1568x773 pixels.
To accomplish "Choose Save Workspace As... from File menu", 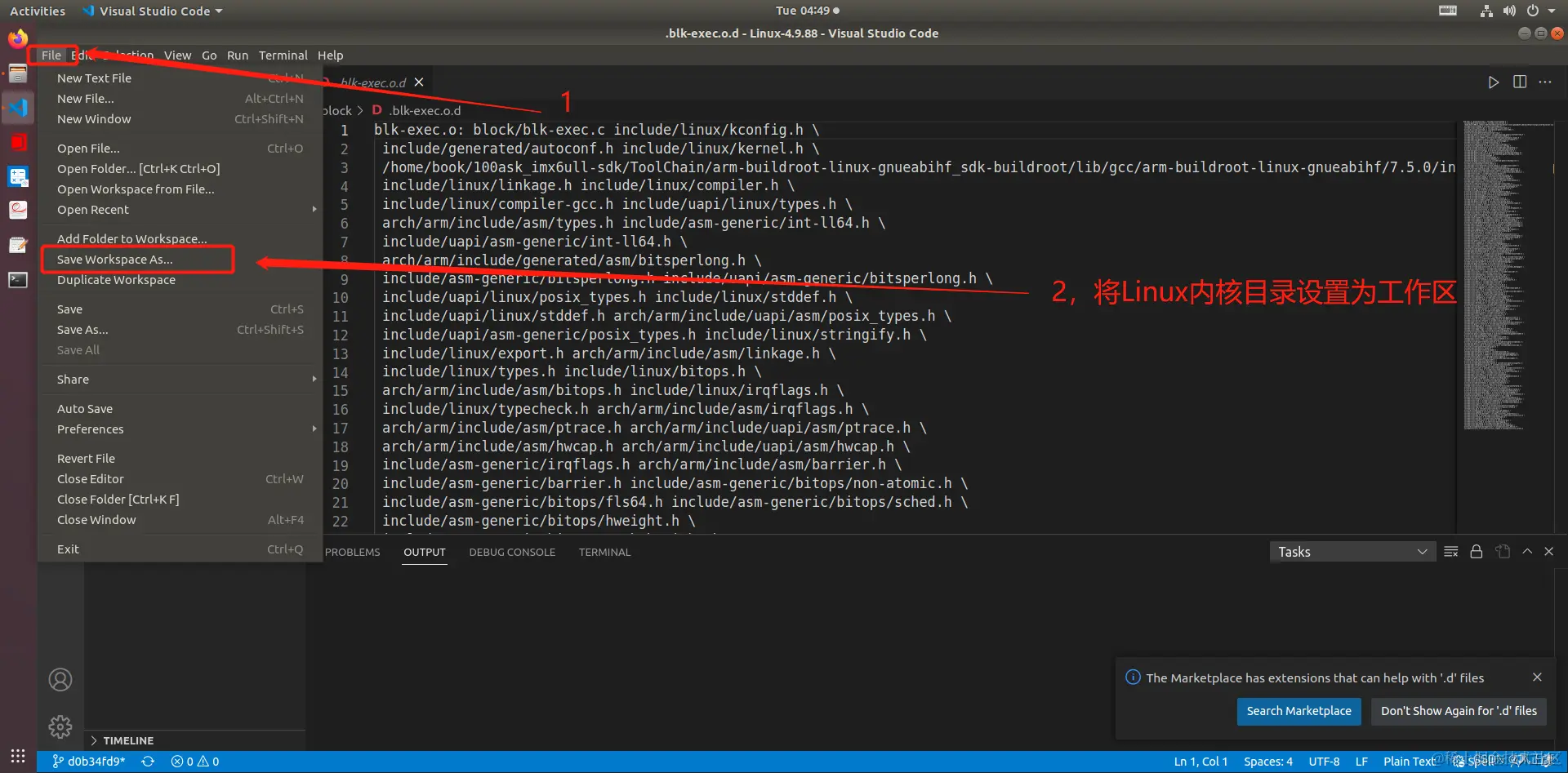I will pos(180,260).
